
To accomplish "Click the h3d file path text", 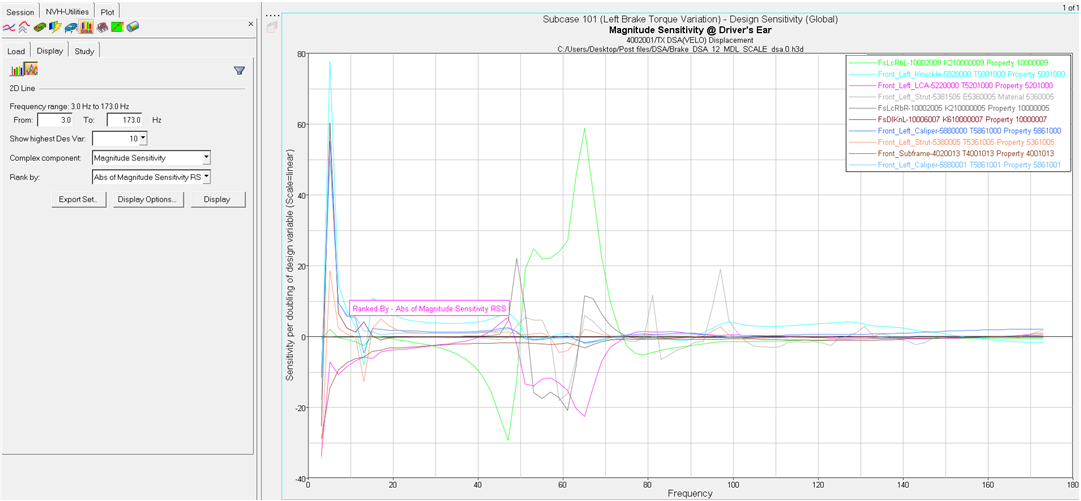I will coord(682,50).
